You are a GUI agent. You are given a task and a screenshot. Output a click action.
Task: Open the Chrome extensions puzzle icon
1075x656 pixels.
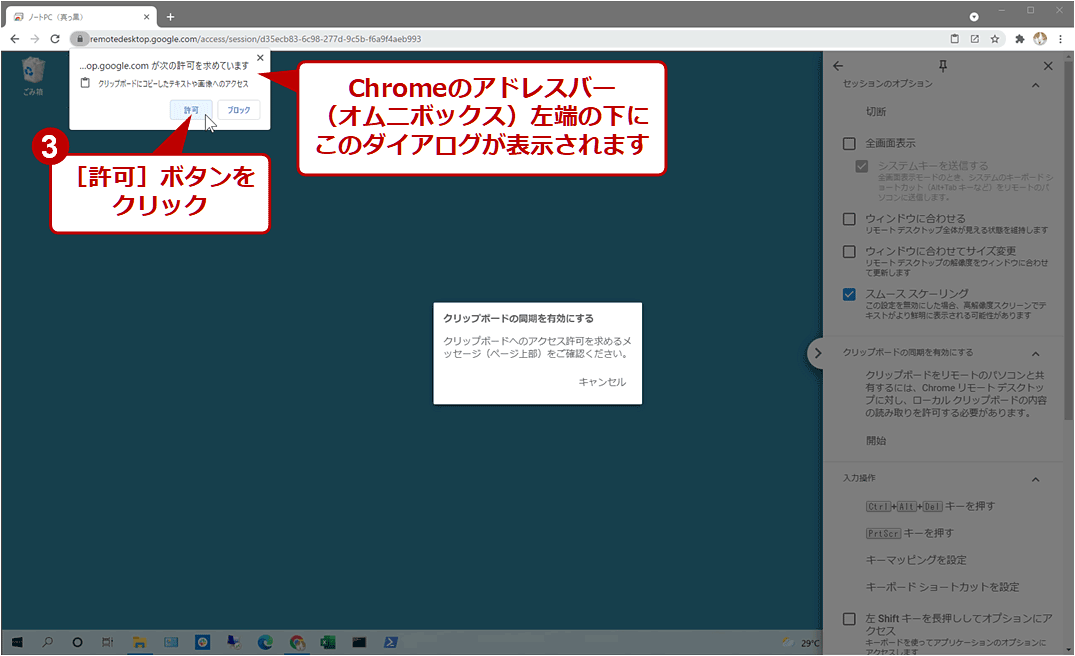point(1019,39)
